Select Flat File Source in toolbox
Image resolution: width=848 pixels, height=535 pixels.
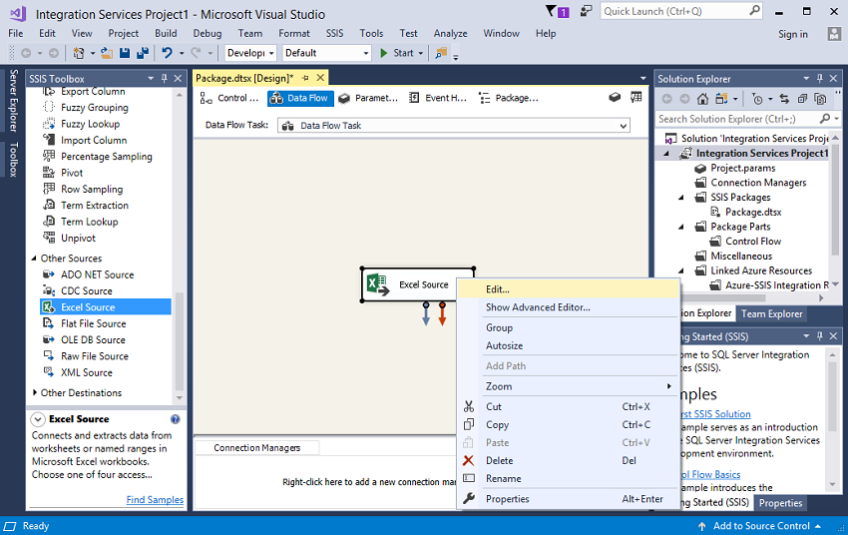click(x=106, y=323)
